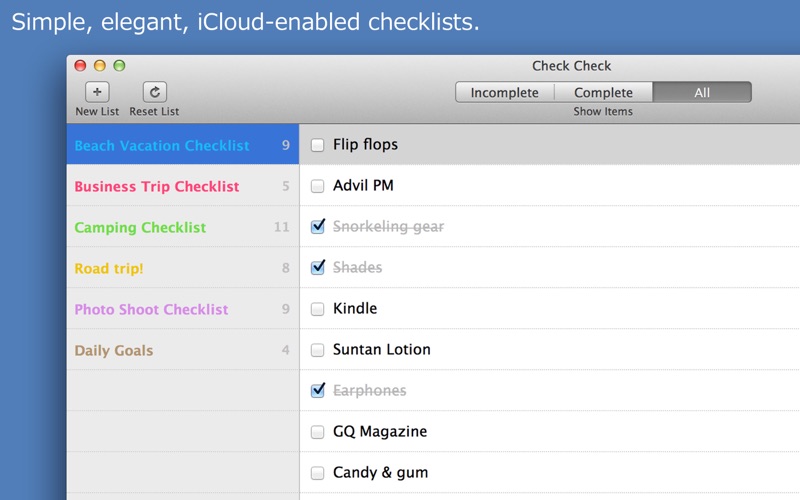The width and height of the screenshot is (800, 500).
Task: Switch to Complete items filter
Action: (x=603, y=92)
